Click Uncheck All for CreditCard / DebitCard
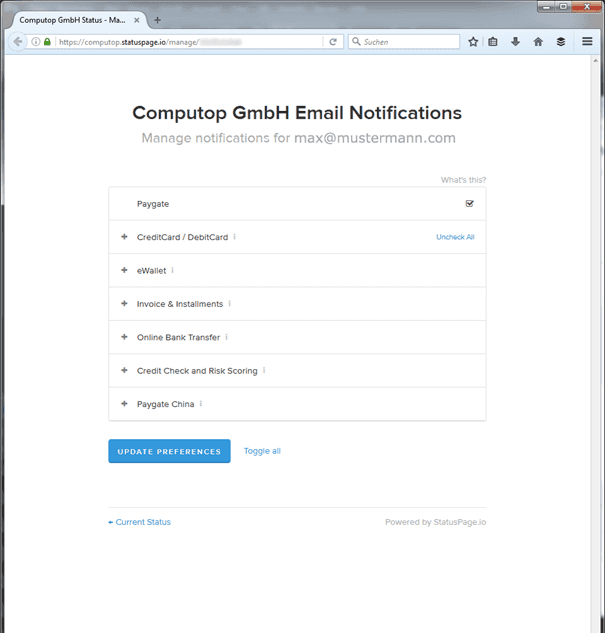This screenshot has width=605, height=633. tap(455, 237)
